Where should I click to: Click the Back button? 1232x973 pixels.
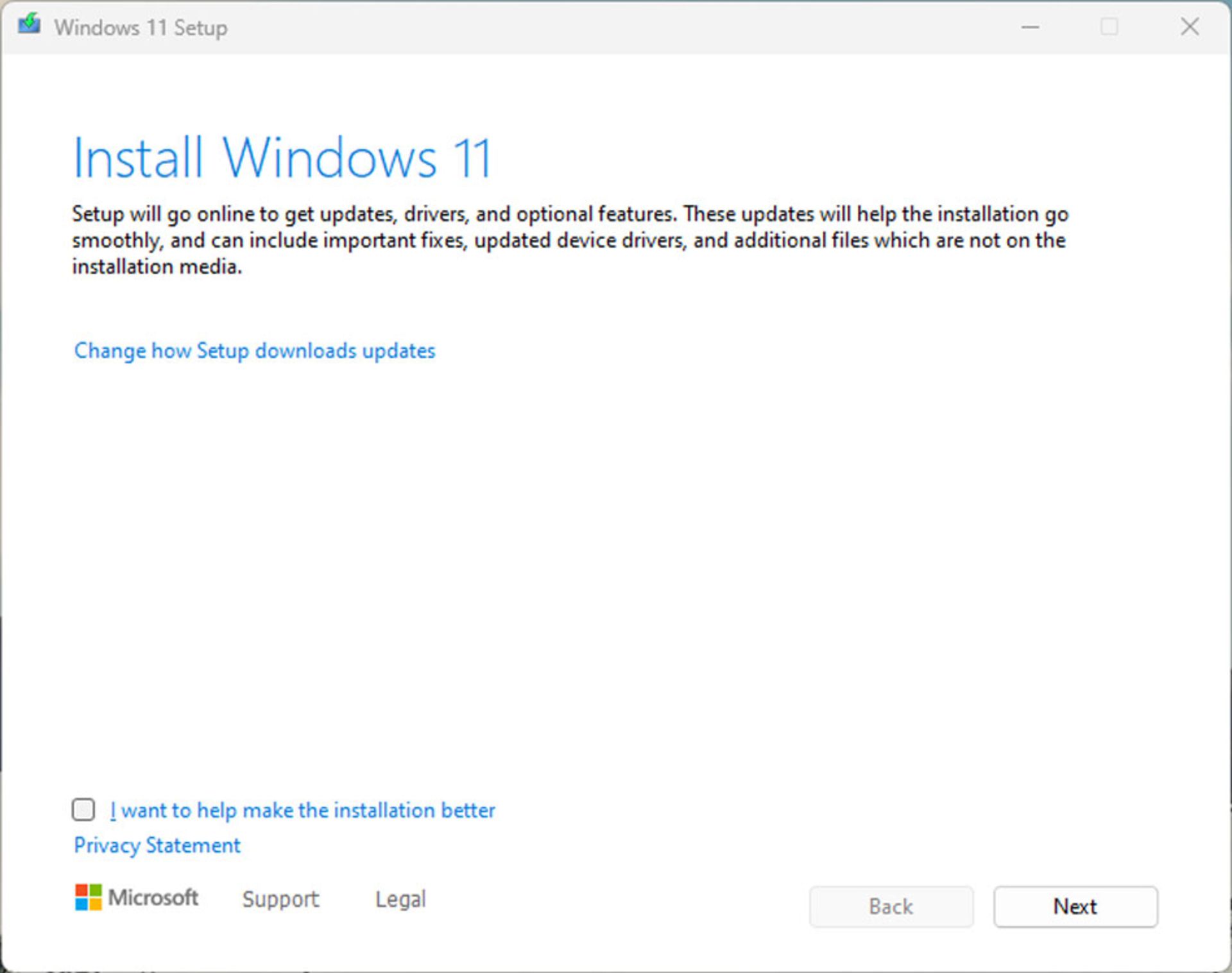coord(891,906)
